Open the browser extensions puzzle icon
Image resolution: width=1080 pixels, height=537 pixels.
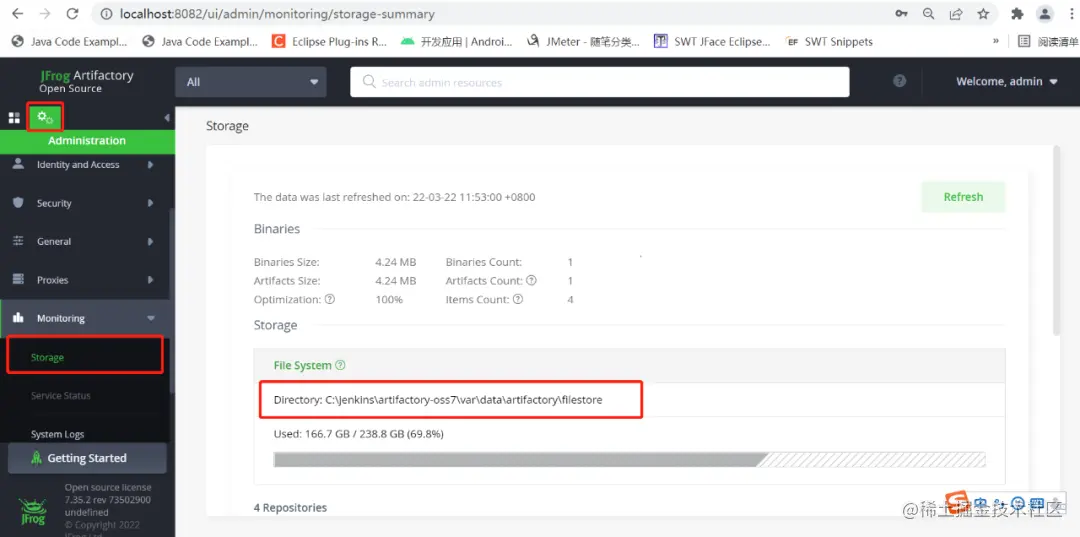coord(1017,14)
